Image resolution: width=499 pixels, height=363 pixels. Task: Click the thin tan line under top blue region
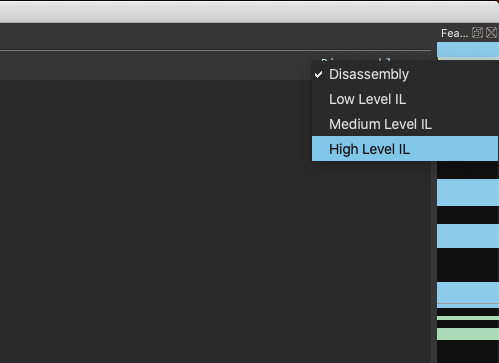468,59
